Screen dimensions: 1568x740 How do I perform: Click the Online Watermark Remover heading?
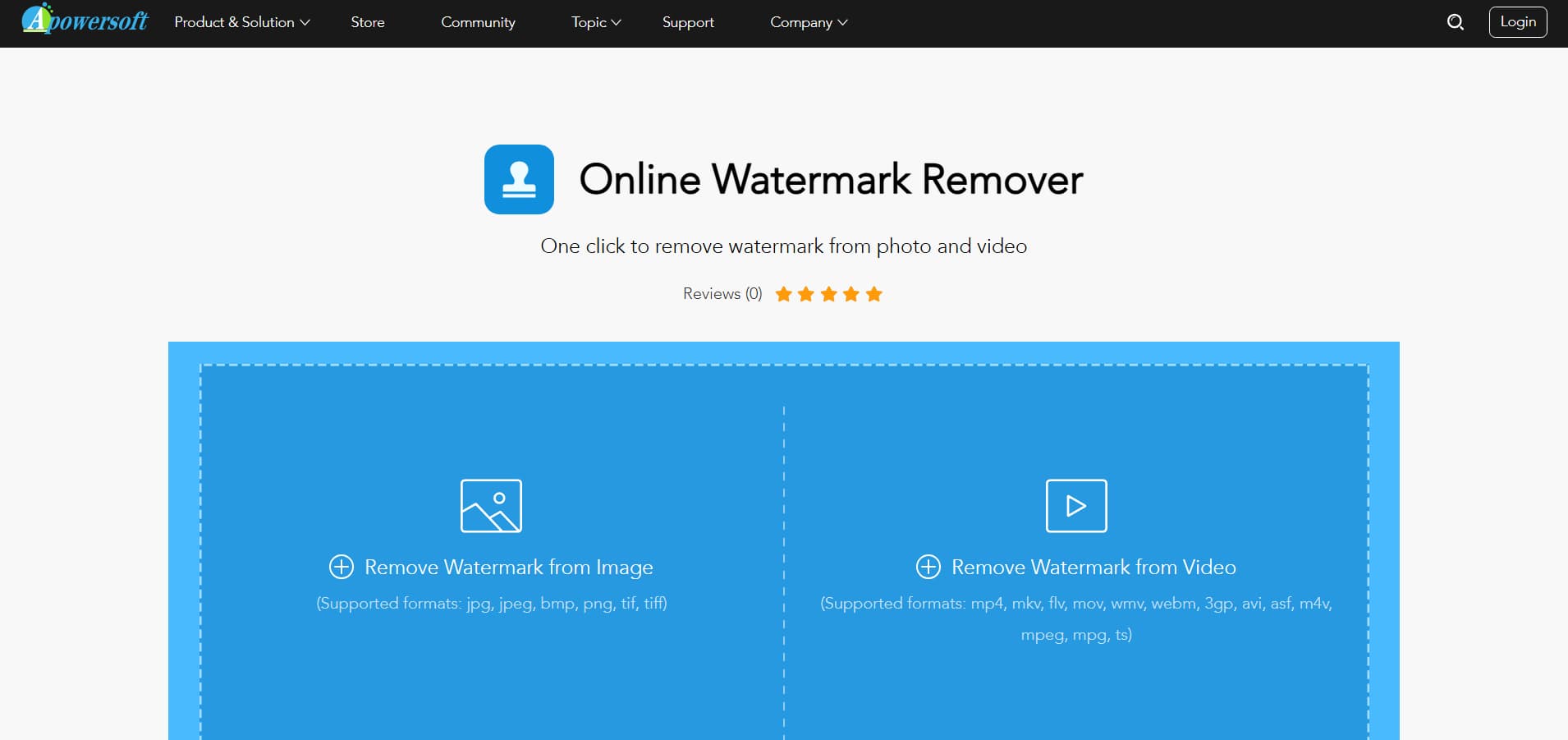pyautogui.click(x=832, y=179)
